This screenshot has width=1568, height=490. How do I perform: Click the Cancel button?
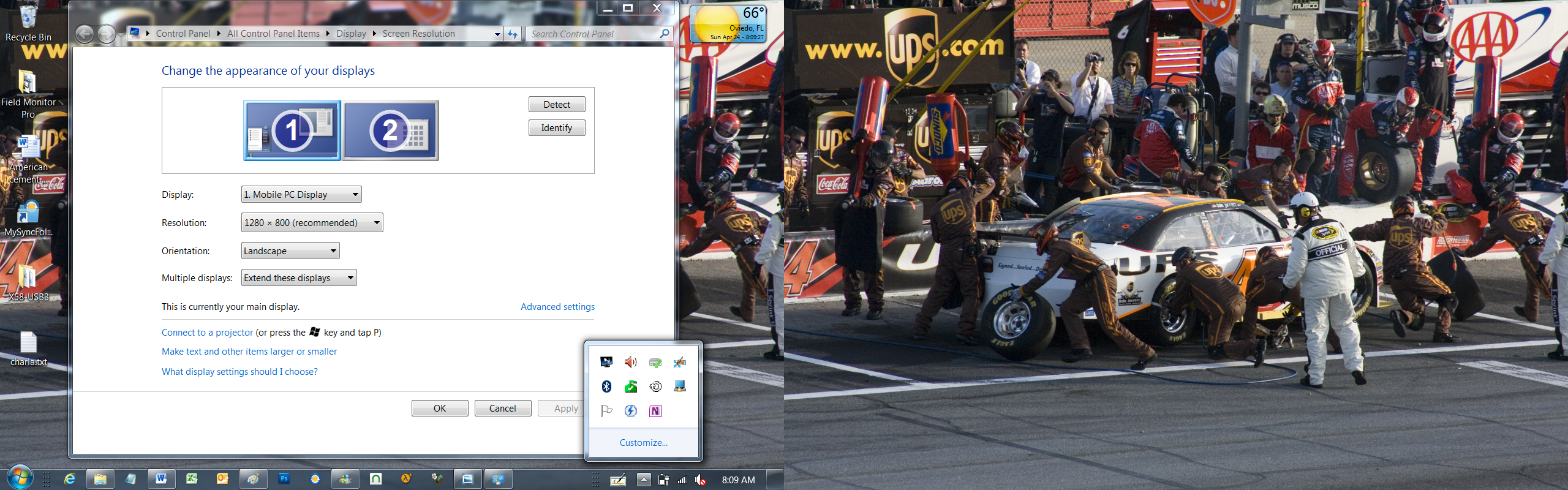[503, 409]
